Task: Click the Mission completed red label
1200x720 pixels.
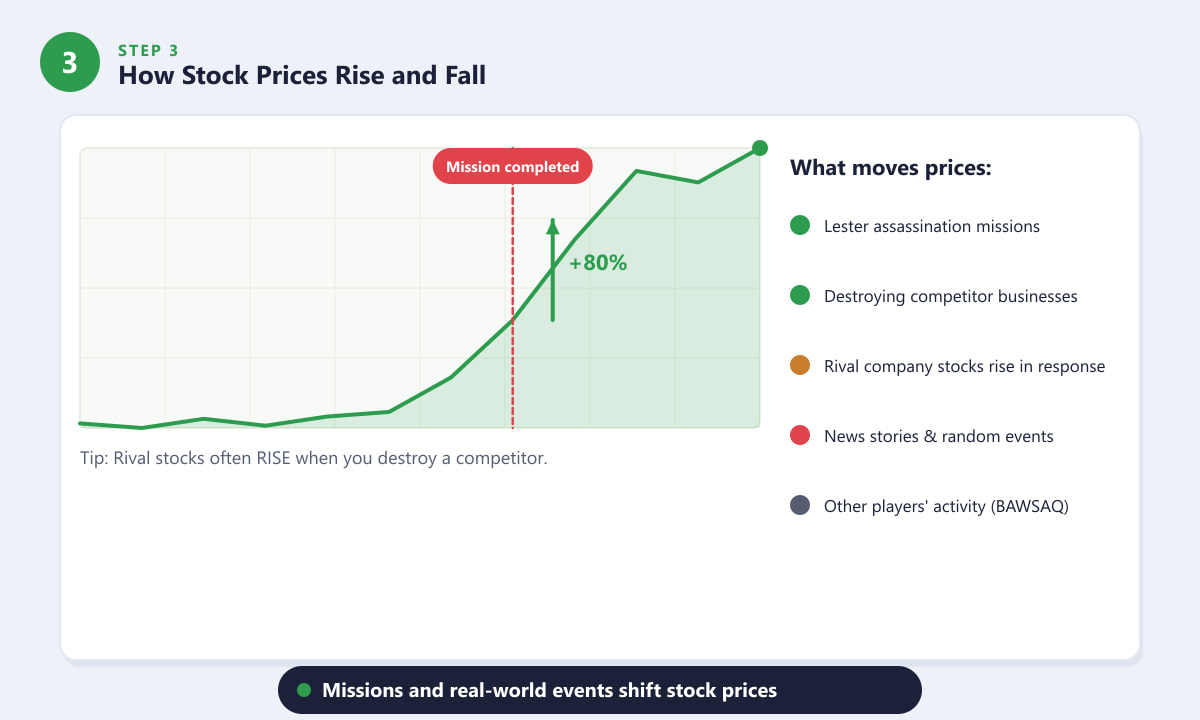Action: (512, 167)
